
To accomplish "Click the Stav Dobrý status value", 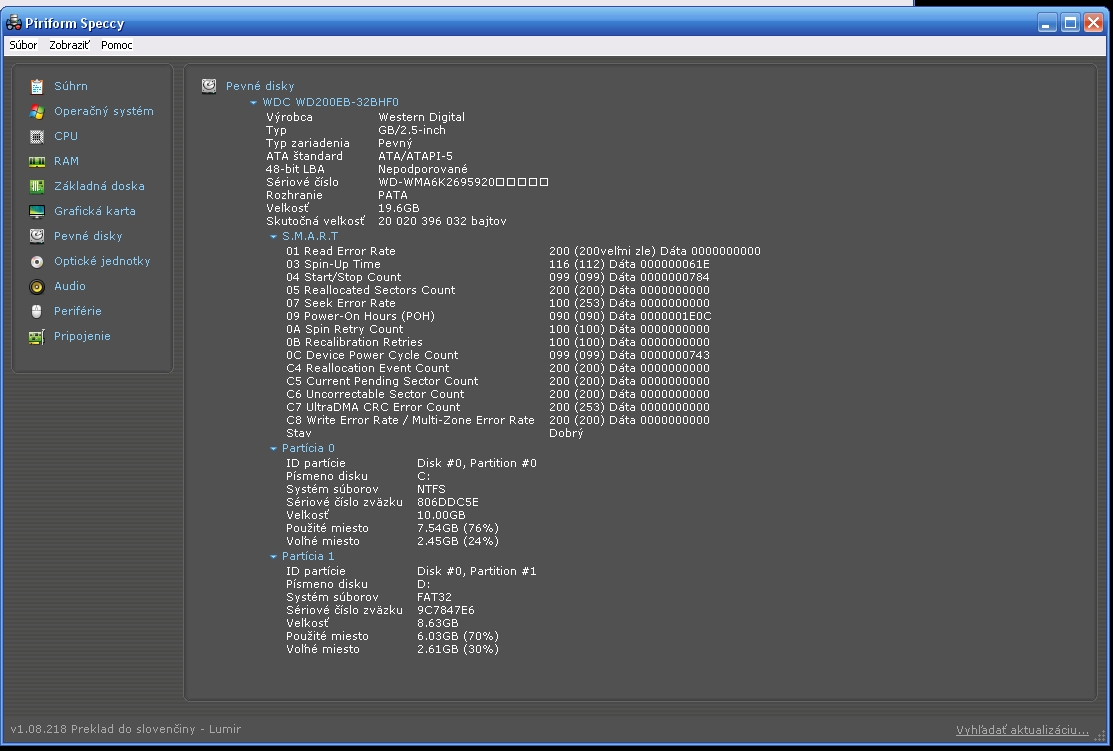I will pos(566,434).
